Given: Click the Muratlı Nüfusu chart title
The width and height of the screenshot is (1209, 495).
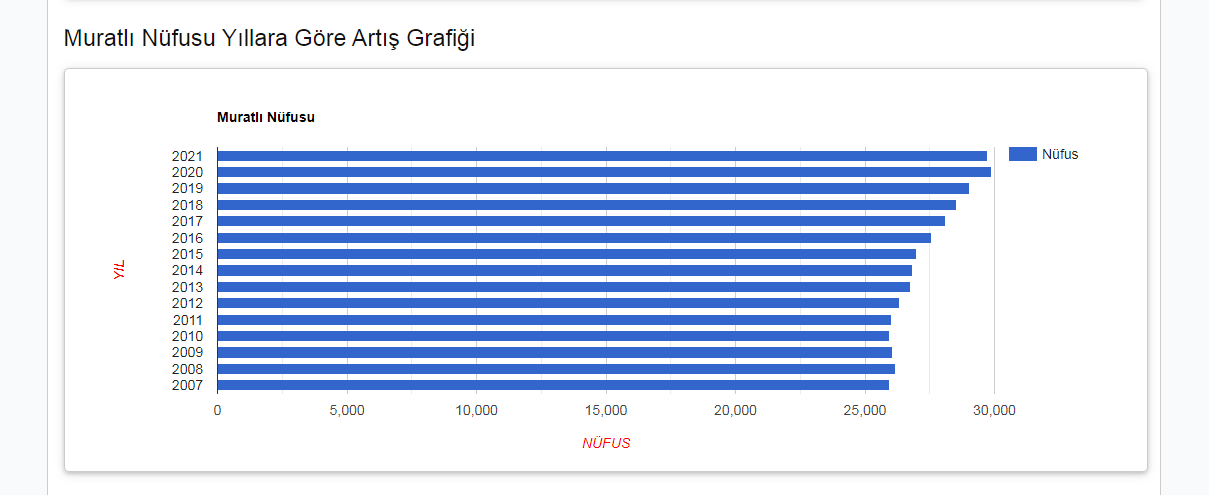Looking at the screenshot, I should (265, 117).
